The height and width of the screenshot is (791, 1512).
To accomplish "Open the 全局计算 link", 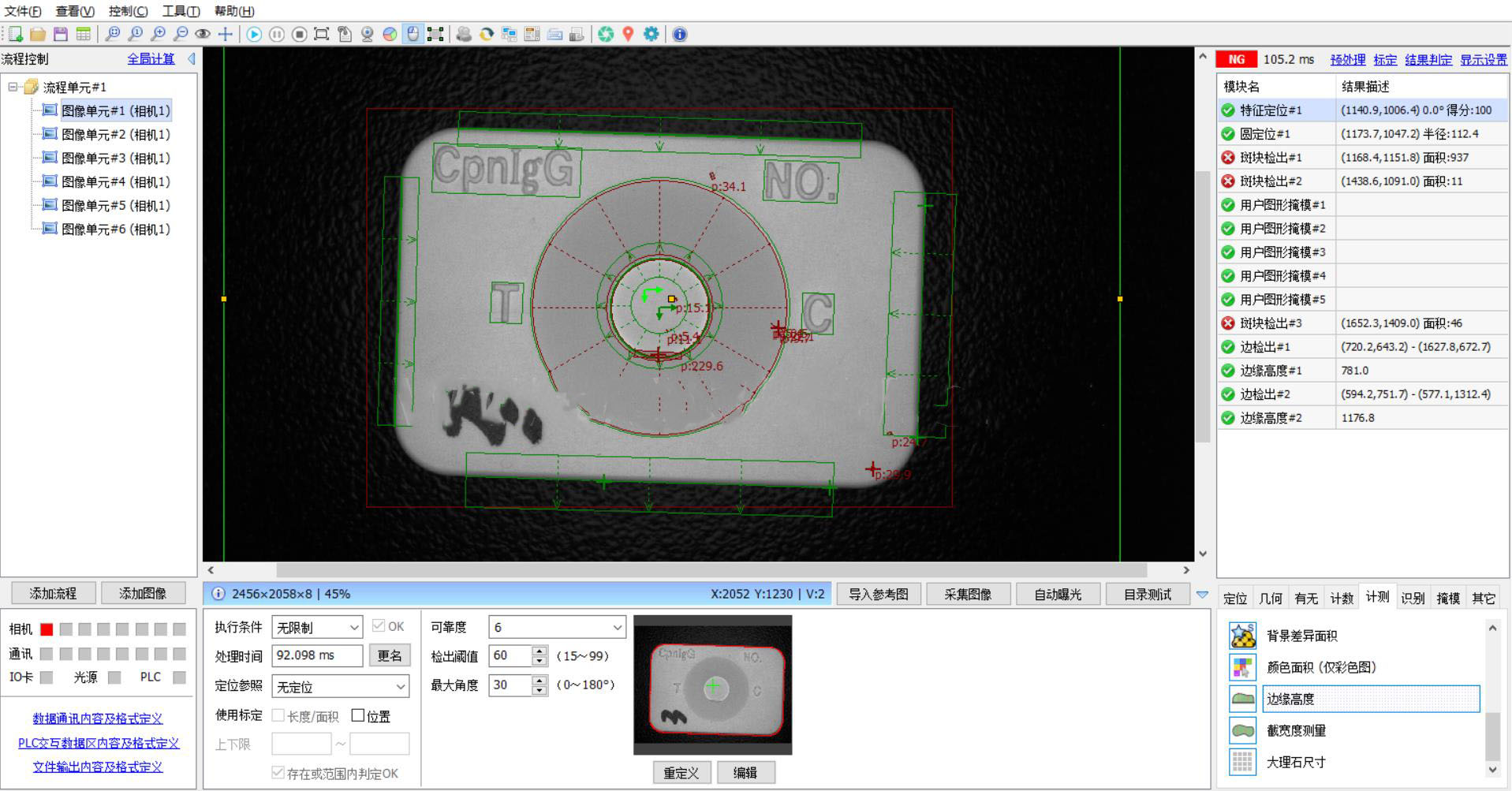I will coord(151,59).
